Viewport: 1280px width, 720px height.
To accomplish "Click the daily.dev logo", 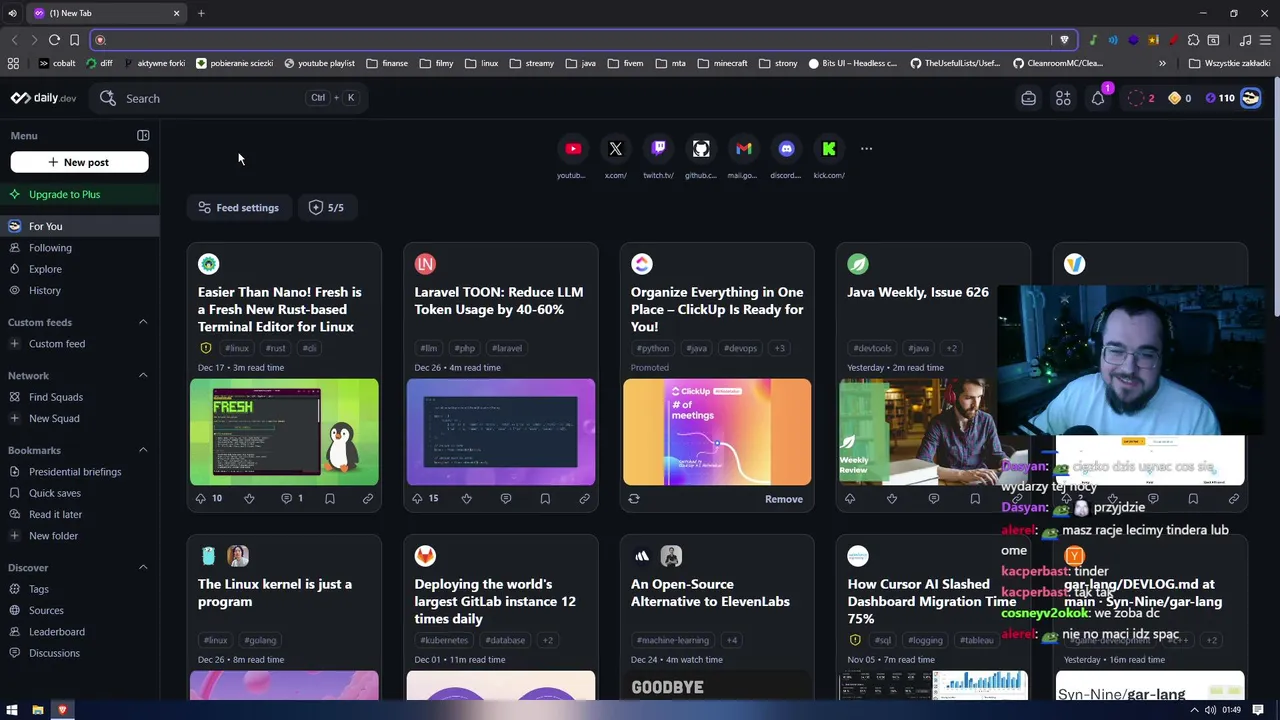I will 43,98.
